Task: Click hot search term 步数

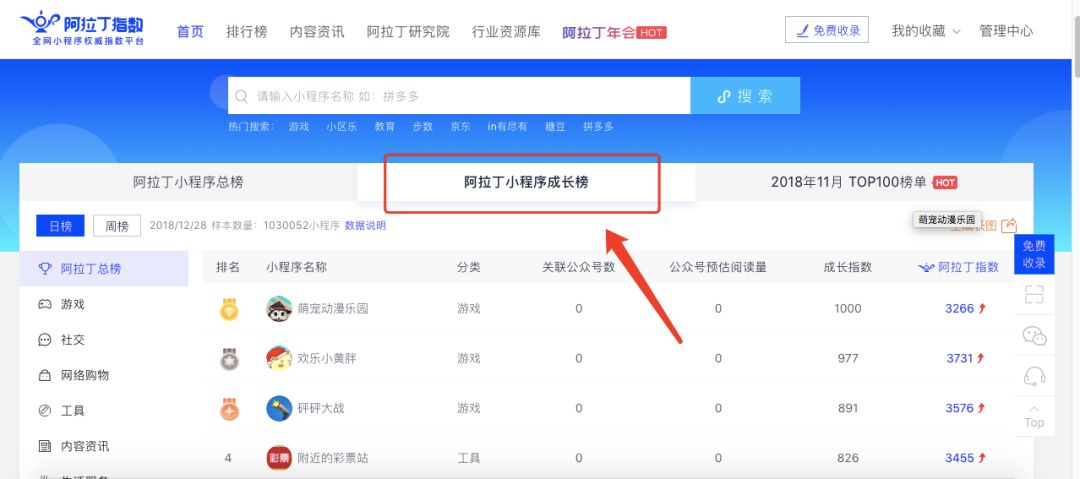Action: point(422,127)
